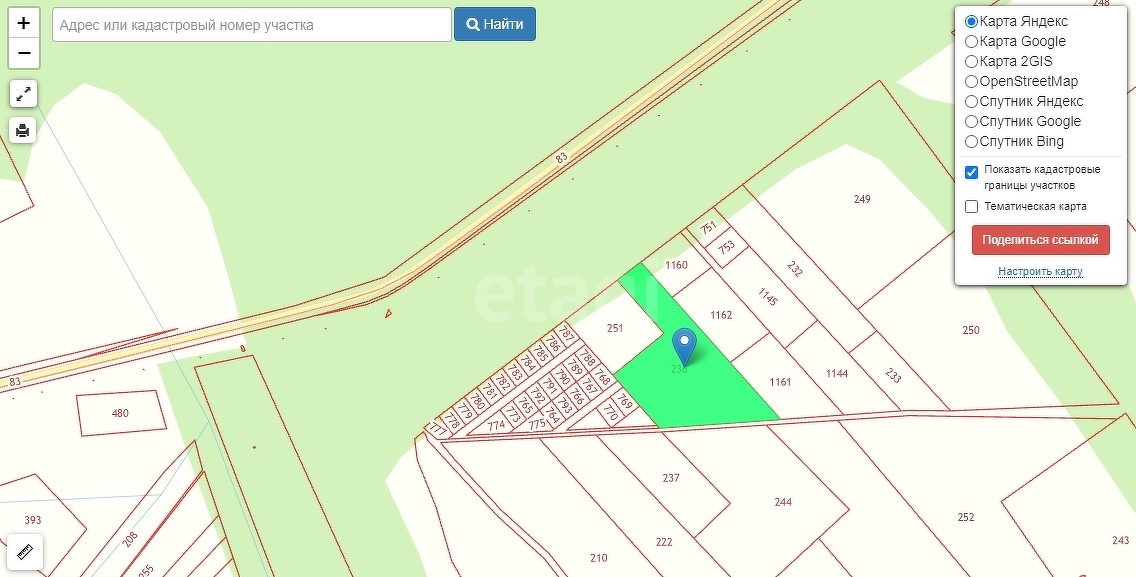This screenshot has width=1136, height=577.
Task: Click the print map icon
Action: tap(23, 130)
